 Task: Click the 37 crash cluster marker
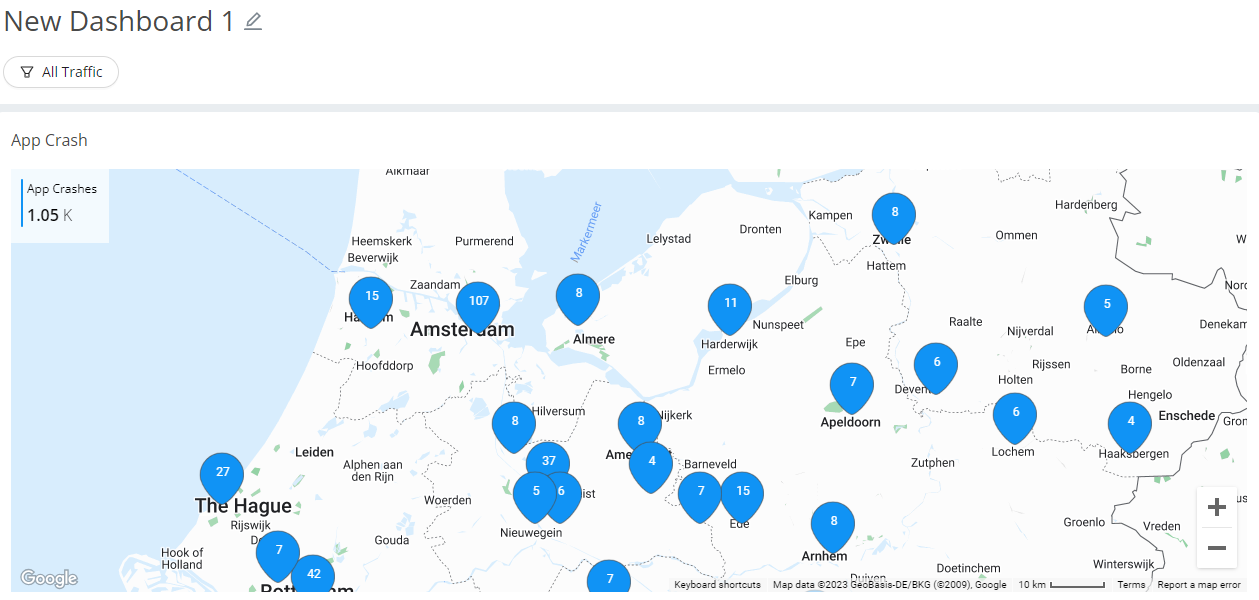(x=548, y=460)
